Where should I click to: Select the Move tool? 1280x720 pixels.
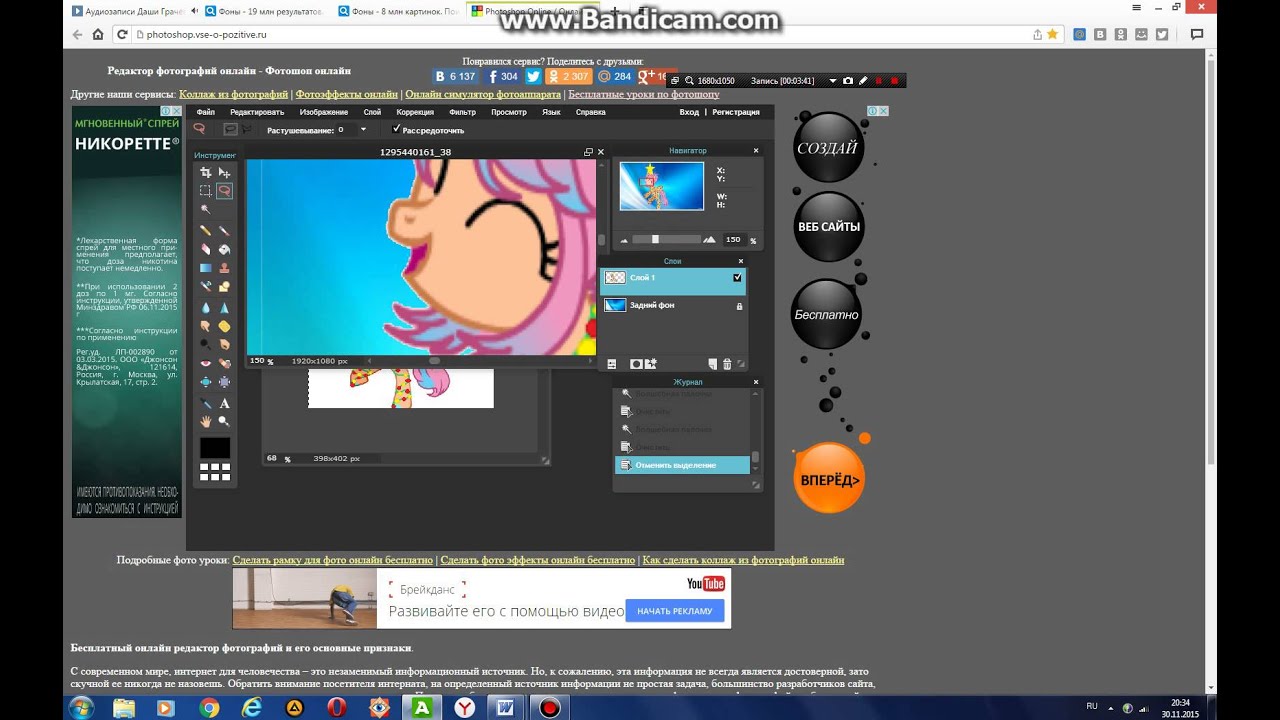click(x=224, y=172)
